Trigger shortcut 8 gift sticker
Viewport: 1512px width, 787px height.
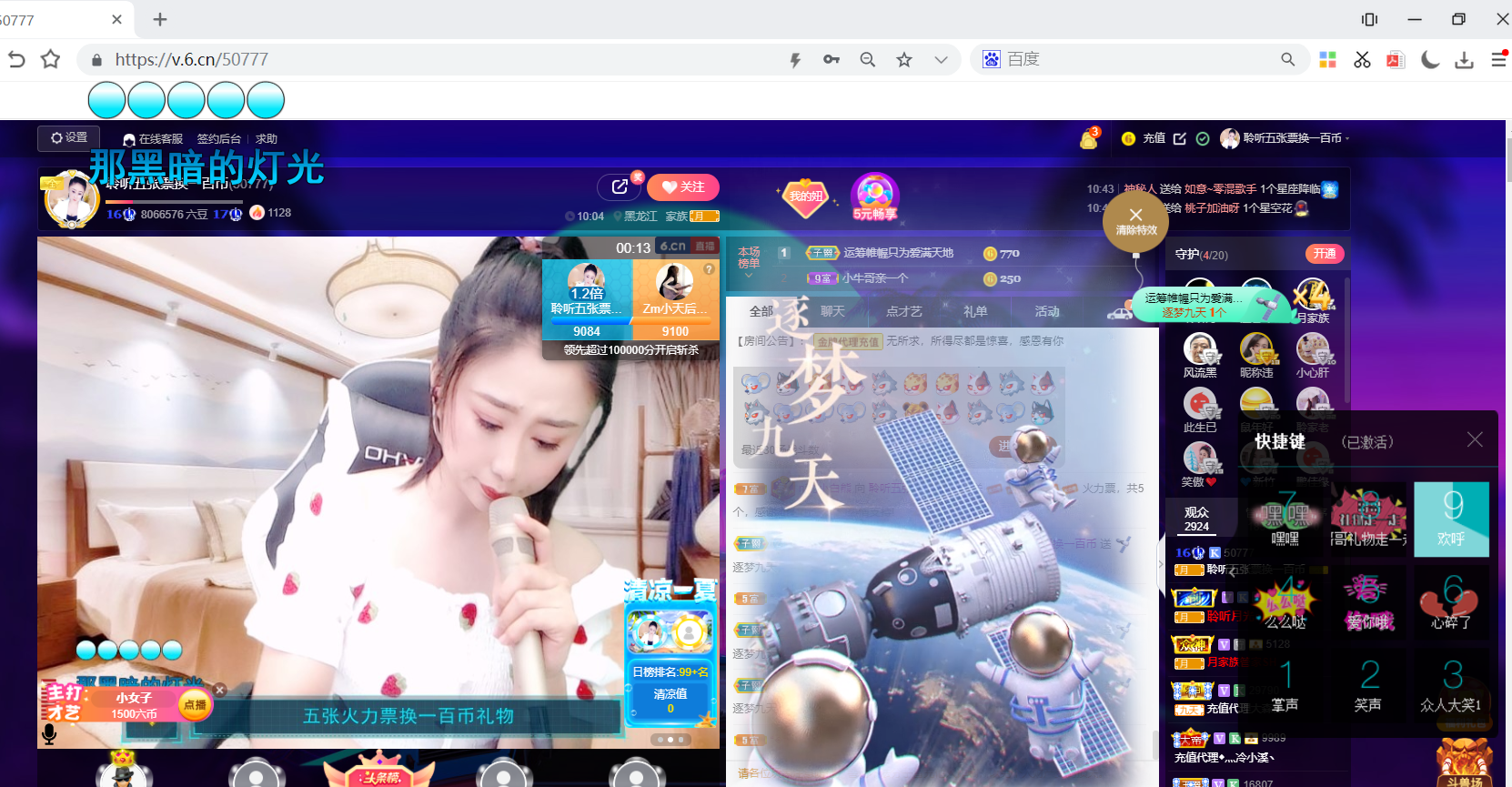[1368, 519]
